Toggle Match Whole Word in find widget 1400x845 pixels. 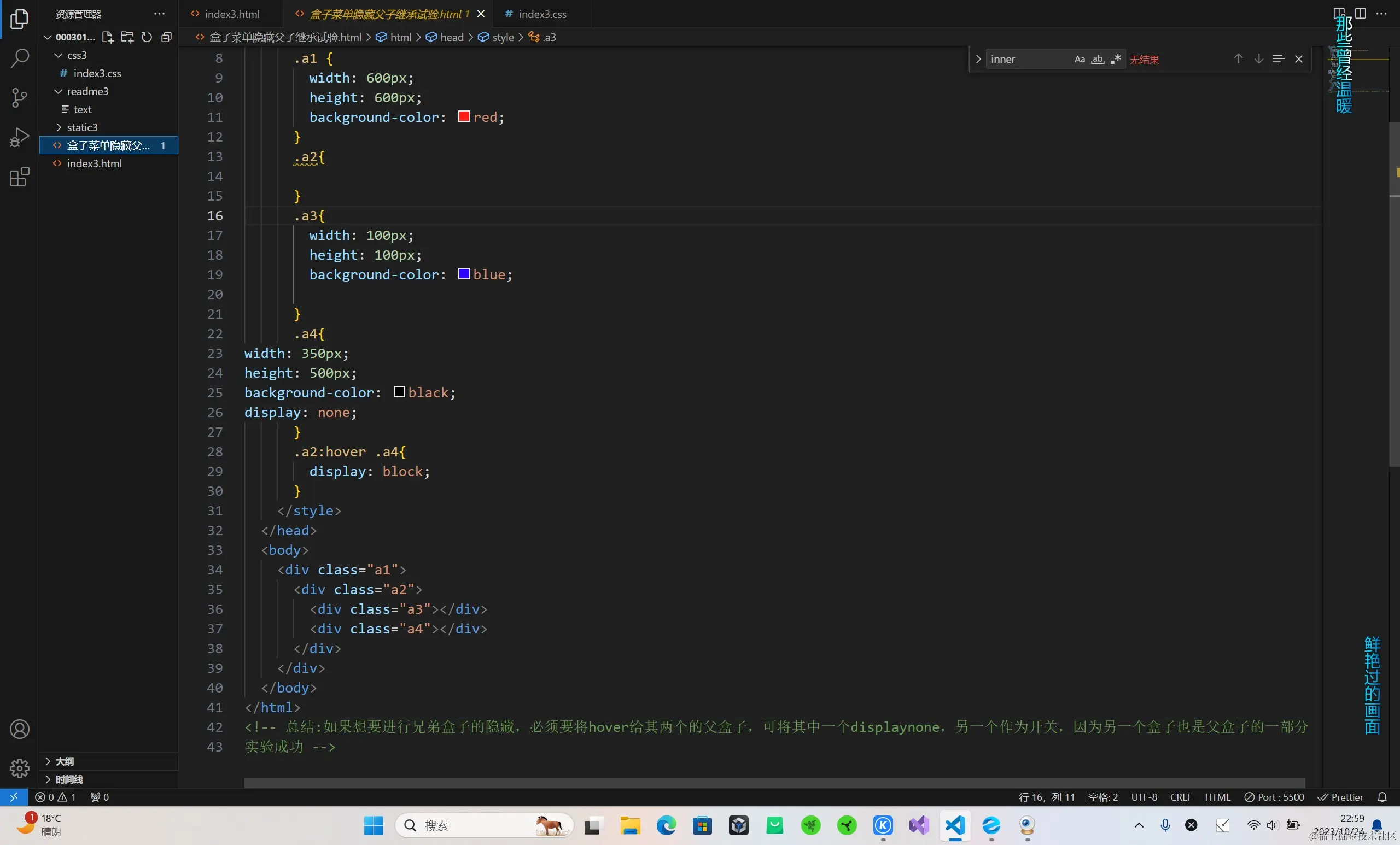click(x=1098, y=59)
